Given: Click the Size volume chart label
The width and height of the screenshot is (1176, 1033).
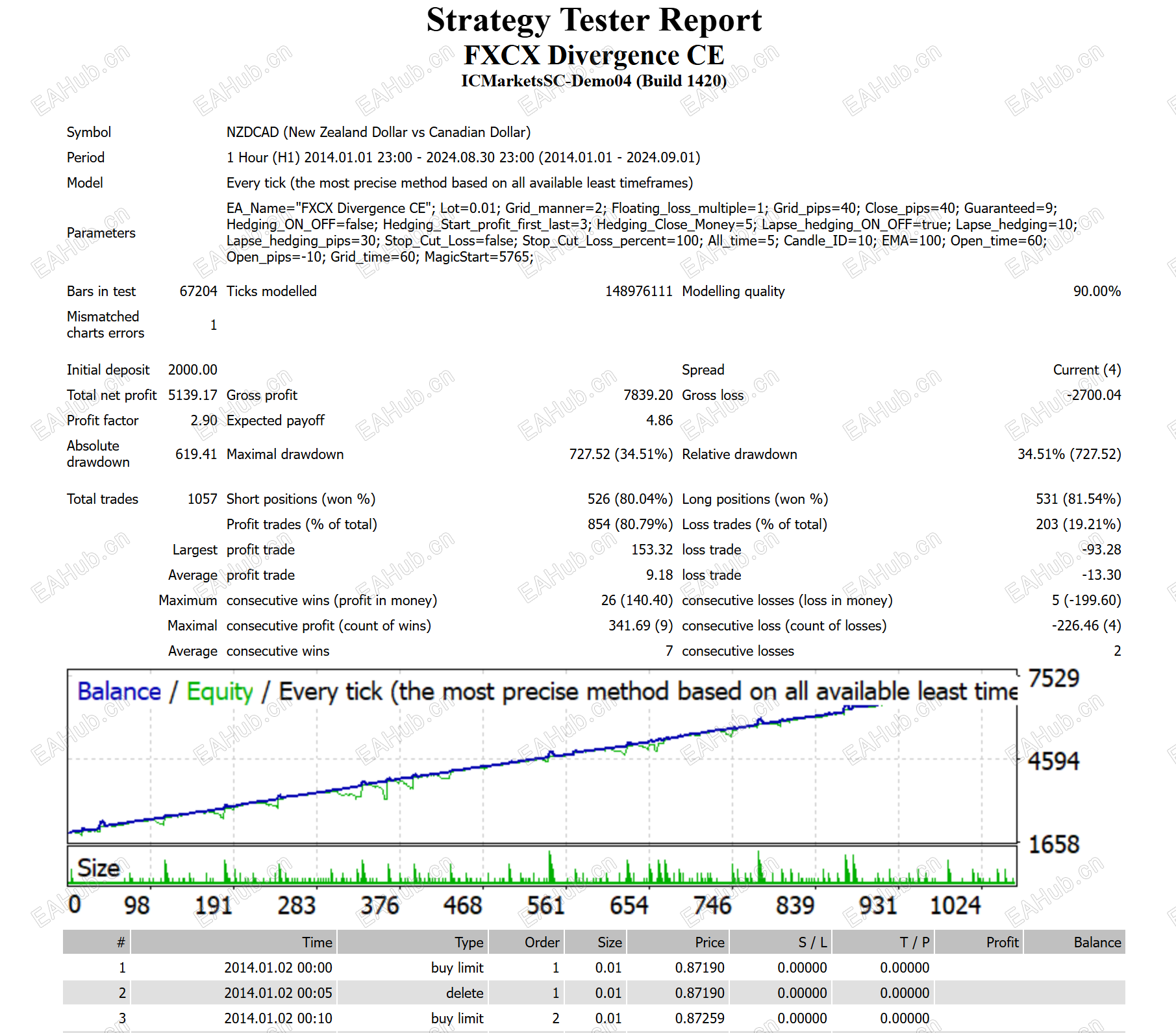Looking at the screenshot, I should pyautogui.click(x=99, y=868).
